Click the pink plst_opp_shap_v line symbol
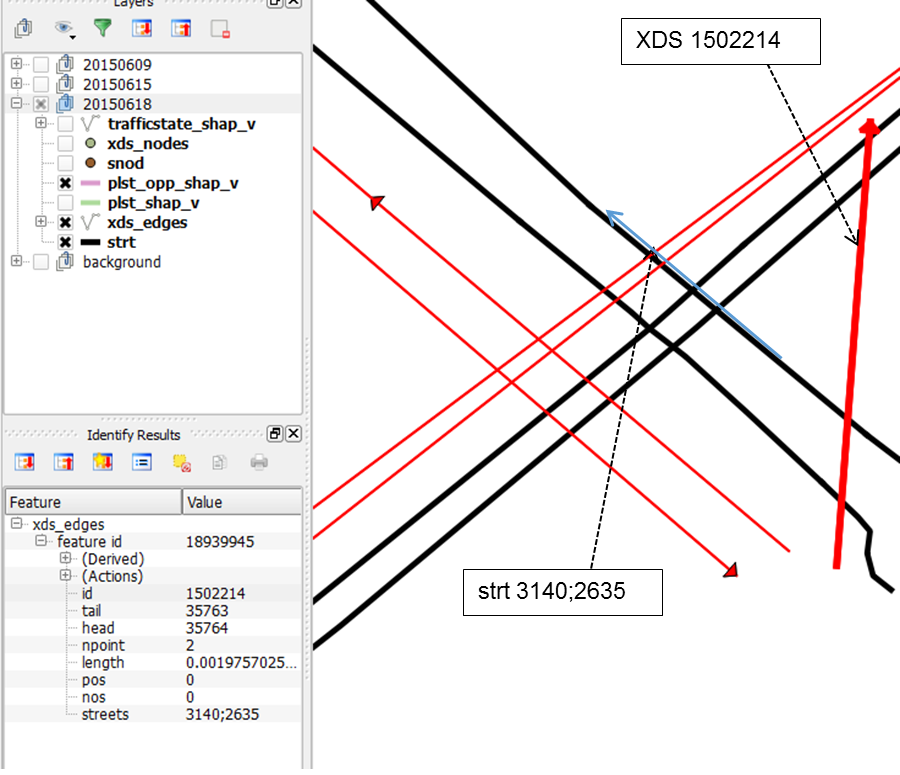 [90, 183]
